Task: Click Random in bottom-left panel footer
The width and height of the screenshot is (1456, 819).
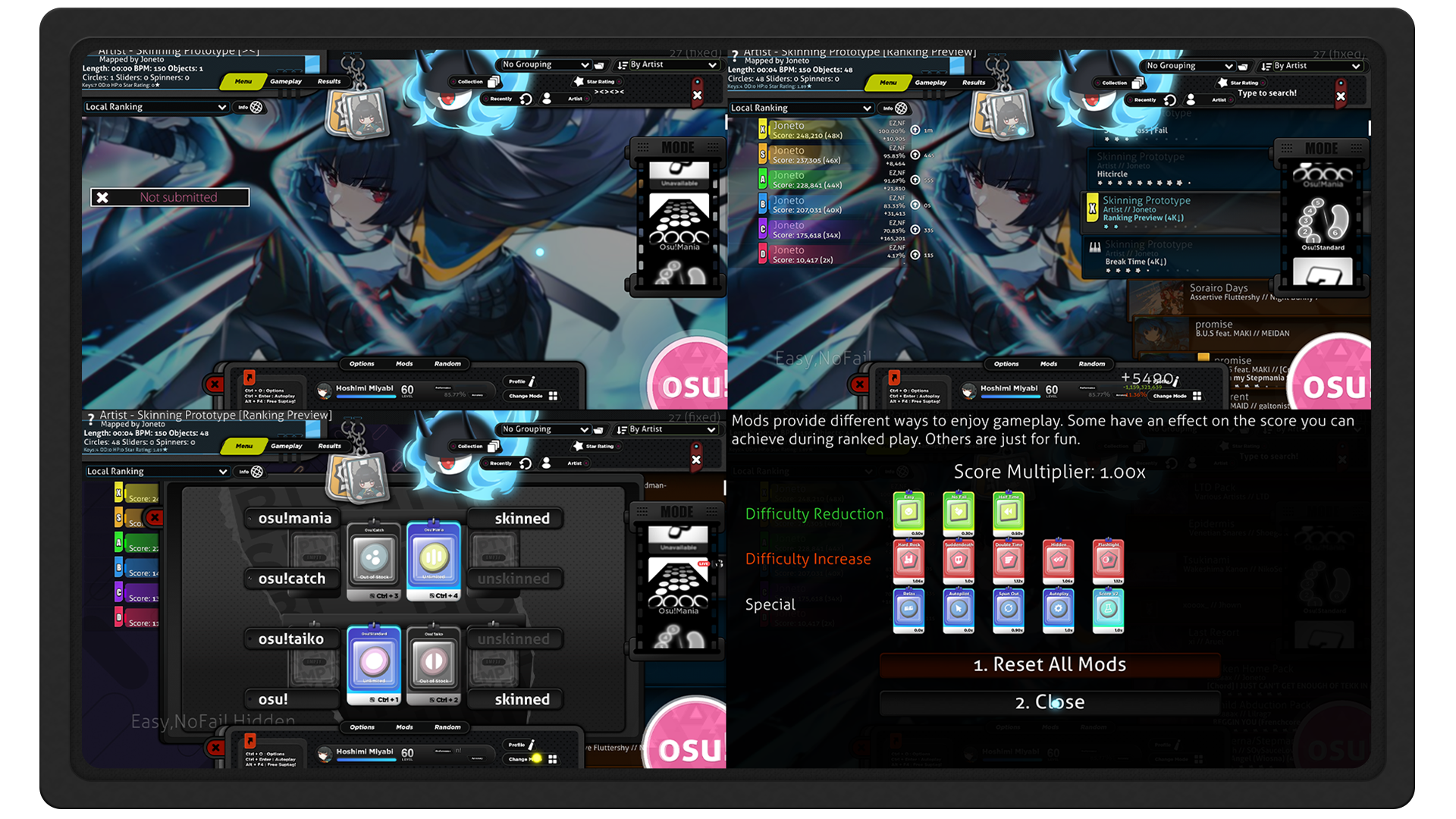Action: tap(447, 727)
